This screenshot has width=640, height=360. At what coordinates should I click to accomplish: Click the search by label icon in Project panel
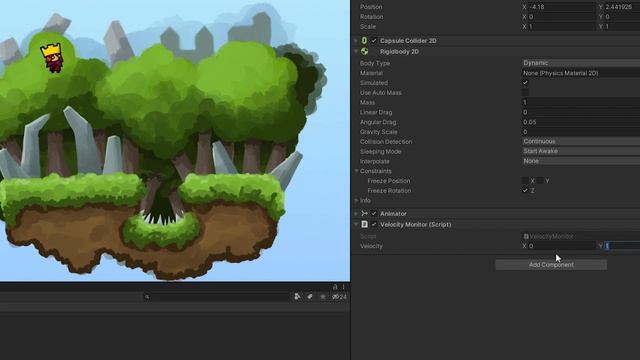click(x=310, y=297)
